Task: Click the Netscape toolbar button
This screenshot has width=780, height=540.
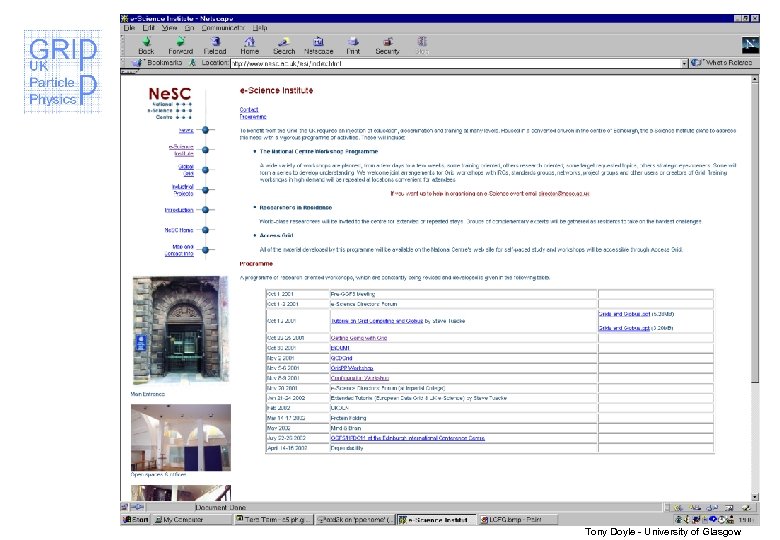Action: (318, 45)
